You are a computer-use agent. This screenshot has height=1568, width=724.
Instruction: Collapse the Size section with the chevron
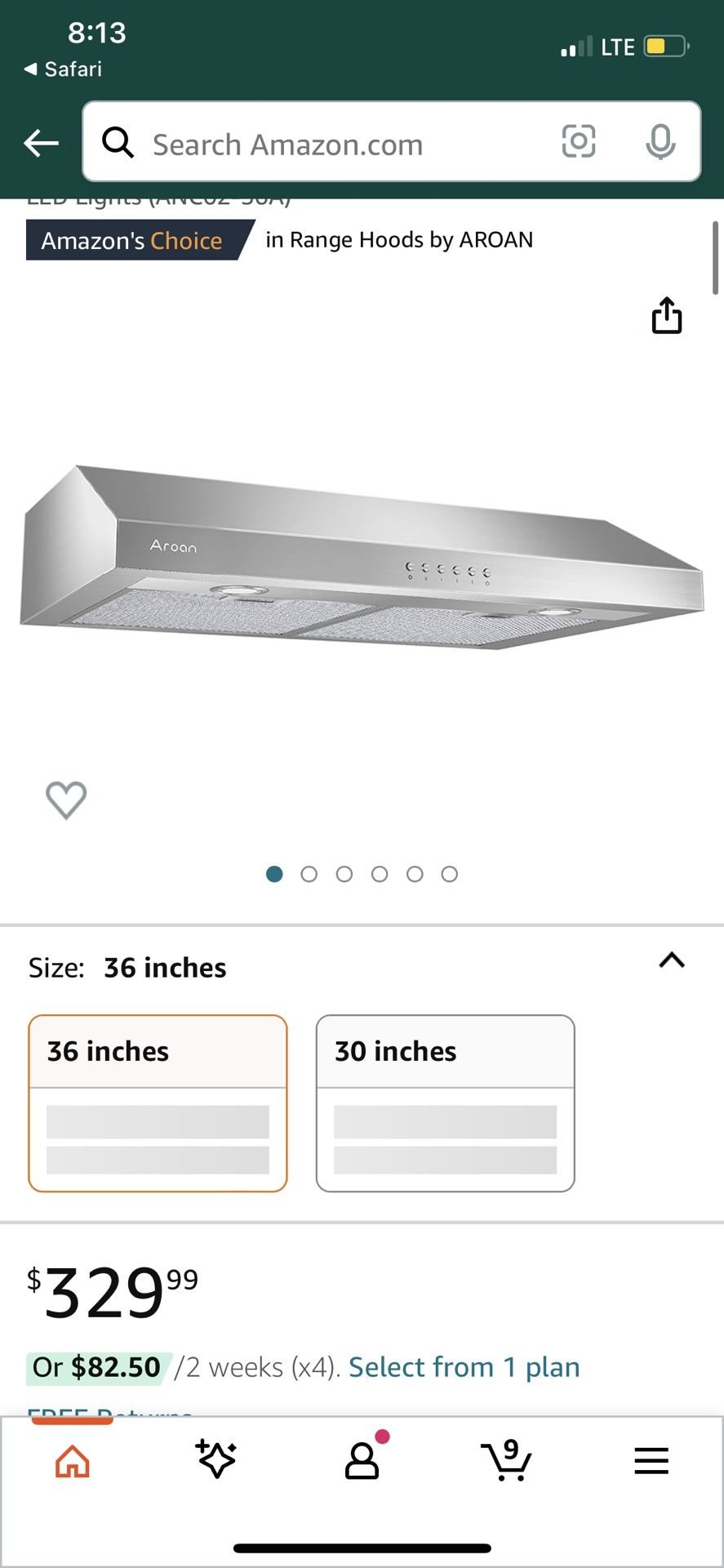point(671,960)
